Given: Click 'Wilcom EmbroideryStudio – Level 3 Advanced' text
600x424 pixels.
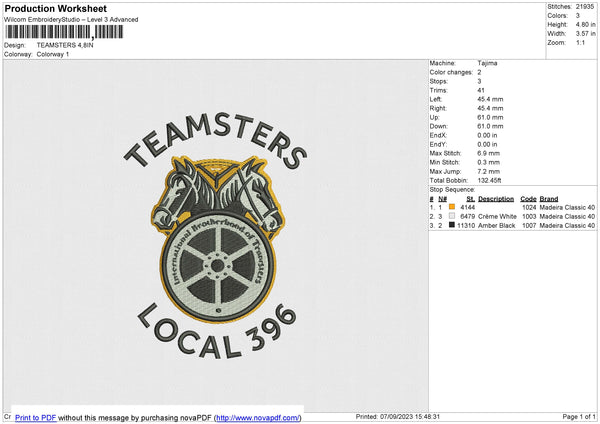Looking at the screenshot, I should (71, 20).
